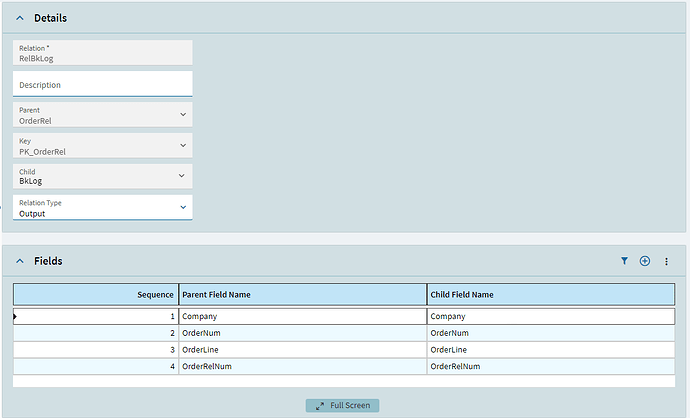Screen dimensions: 690x418
Task: Sort by Sequence column header
Action: coord(96,294)
